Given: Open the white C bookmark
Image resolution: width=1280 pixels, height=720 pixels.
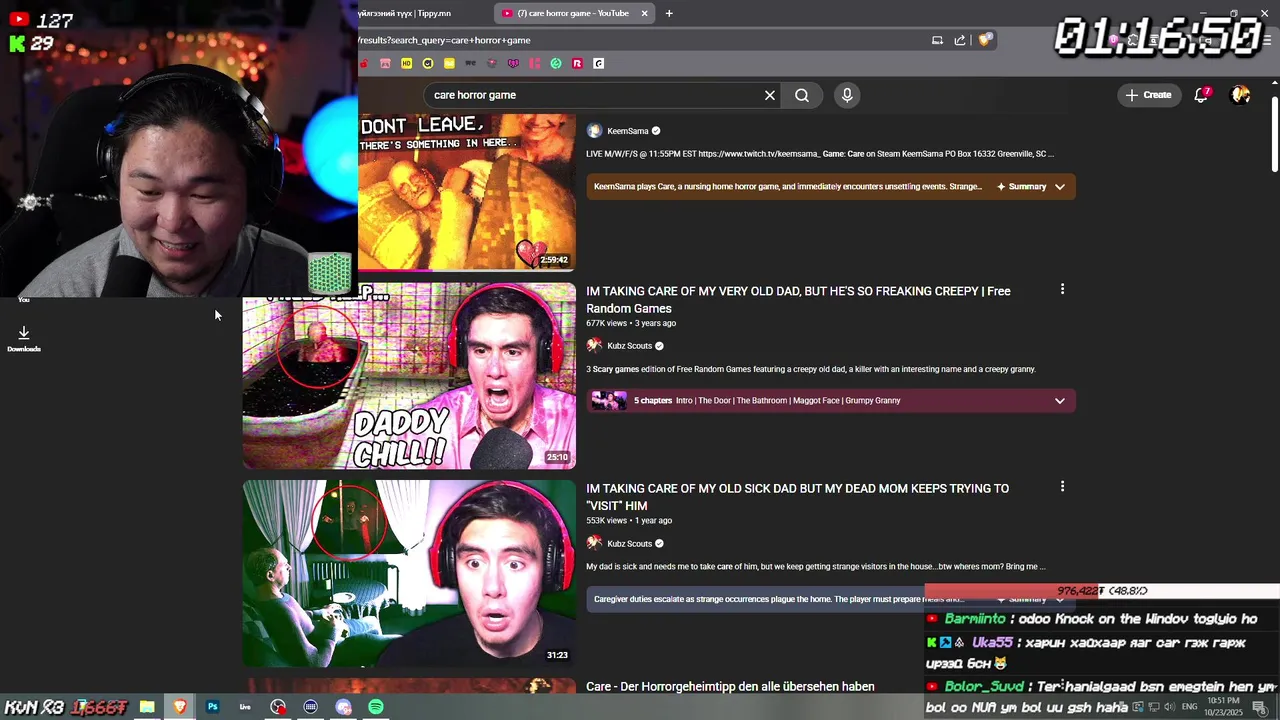Looking at the screenshot, I should (x=598, y=63).
